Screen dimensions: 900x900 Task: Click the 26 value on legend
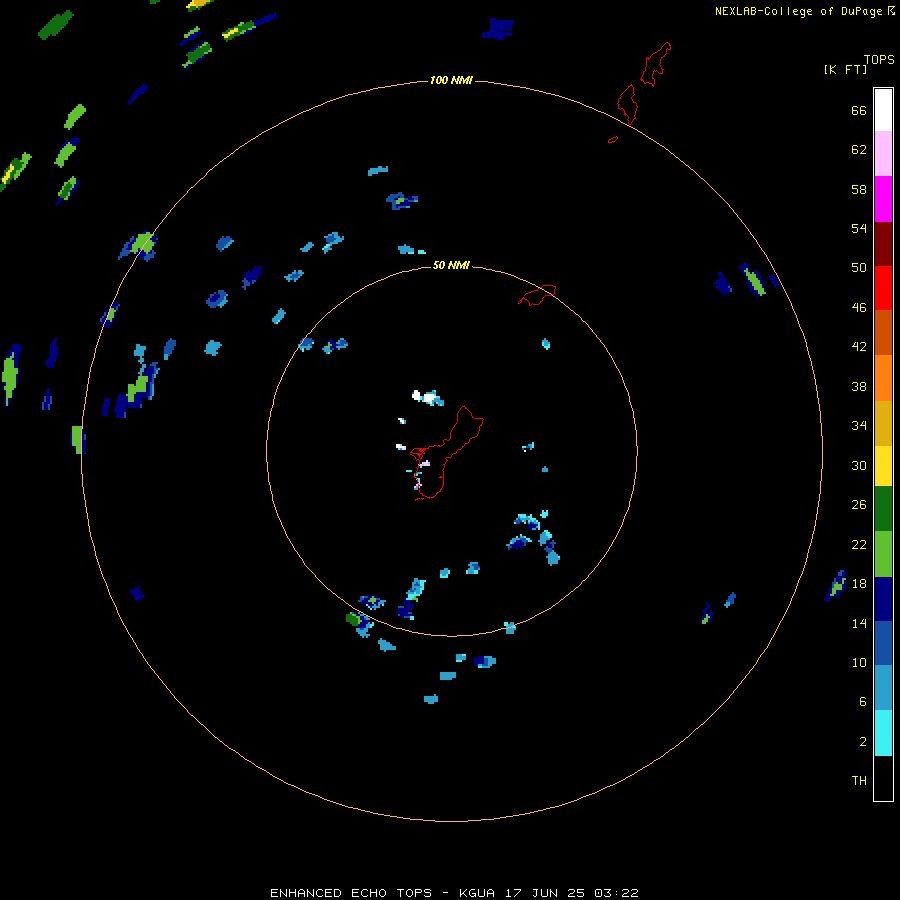coord(859,505)
